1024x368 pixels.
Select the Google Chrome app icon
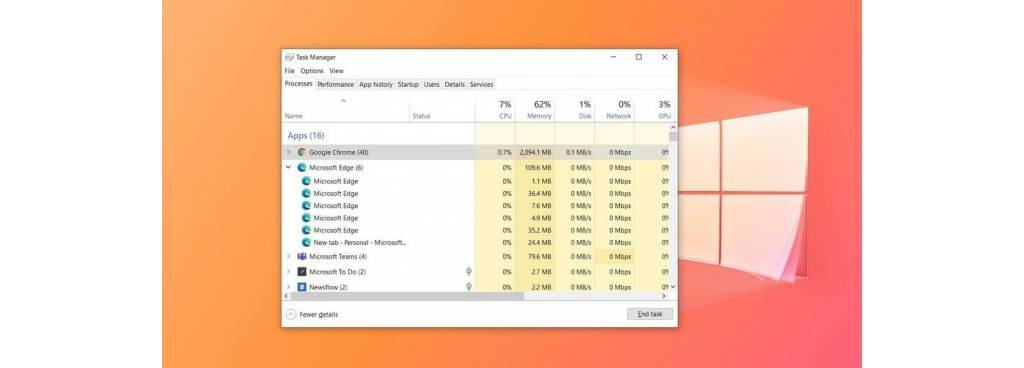click(302, 152)
